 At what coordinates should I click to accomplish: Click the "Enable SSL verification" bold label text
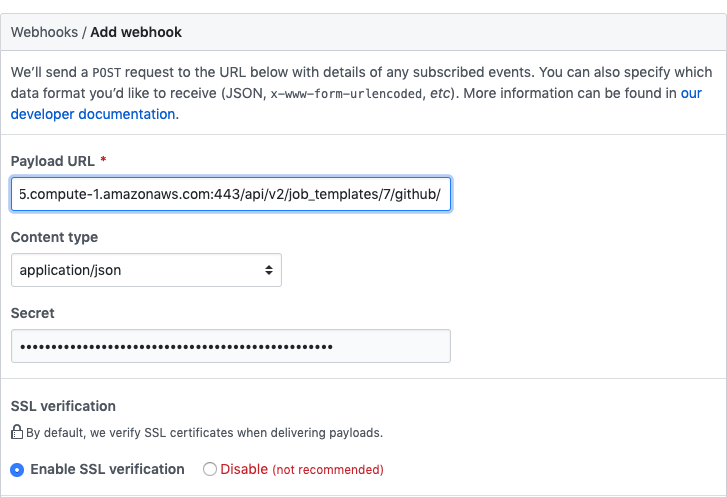[x=107, y=469]
